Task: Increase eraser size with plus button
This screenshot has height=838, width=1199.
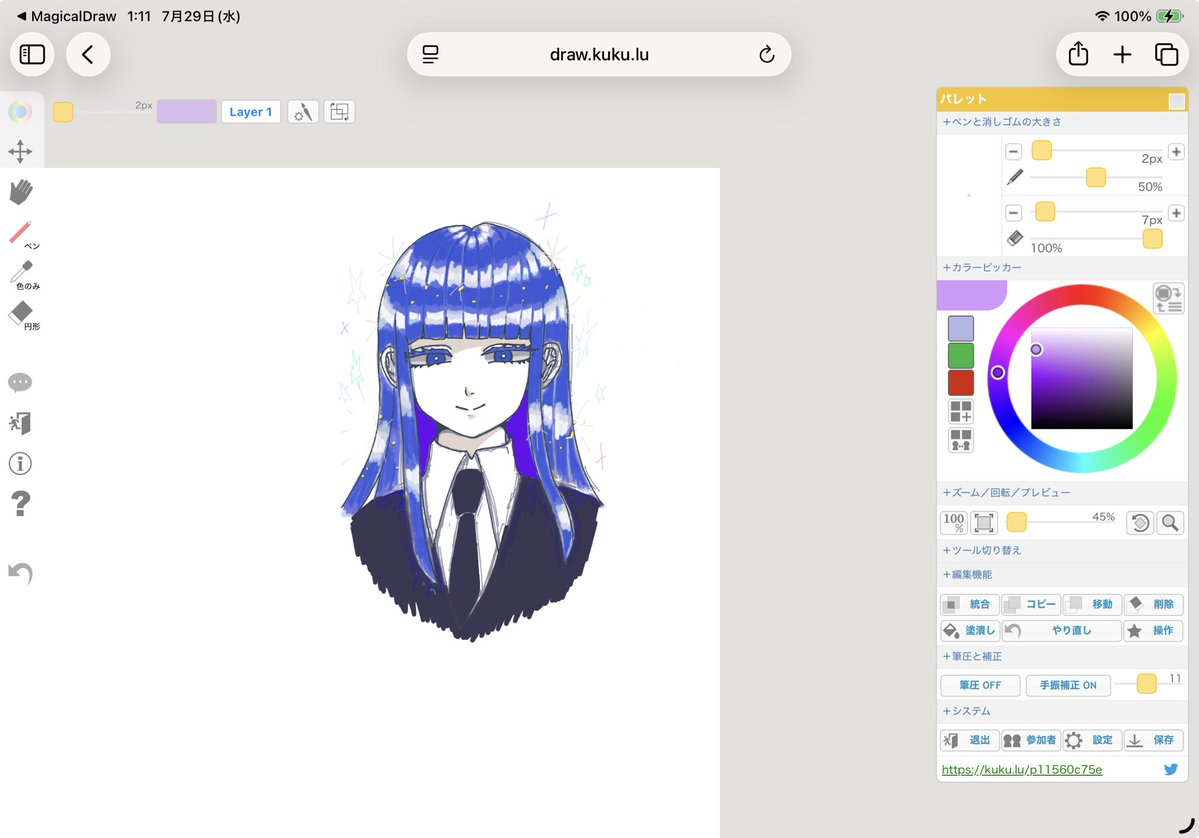Action: click(x=1176, y=213)
